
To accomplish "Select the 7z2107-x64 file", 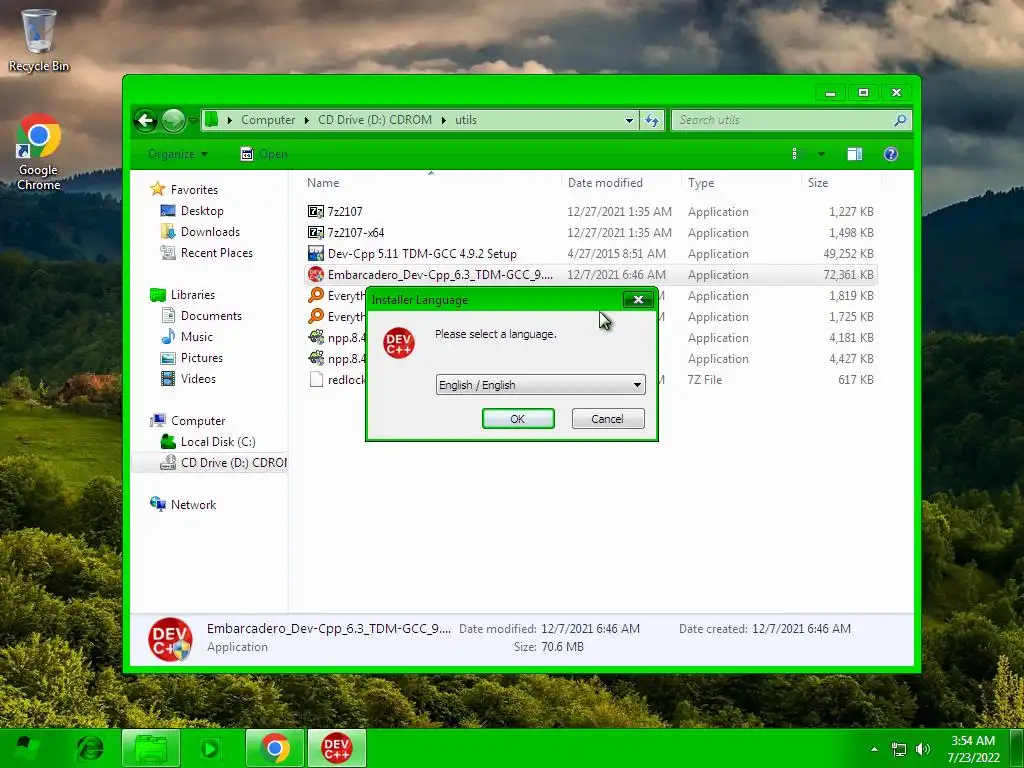I will click(x=356, y=232).
